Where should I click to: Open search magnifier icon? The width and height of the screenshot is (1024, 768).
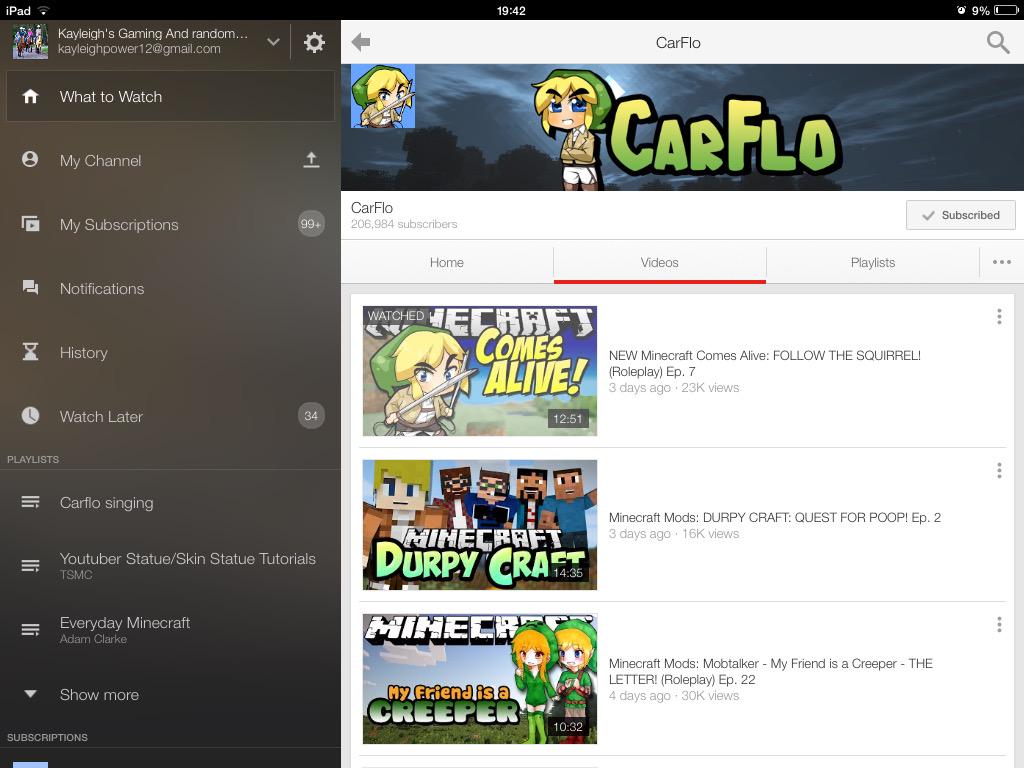point(998,42)
